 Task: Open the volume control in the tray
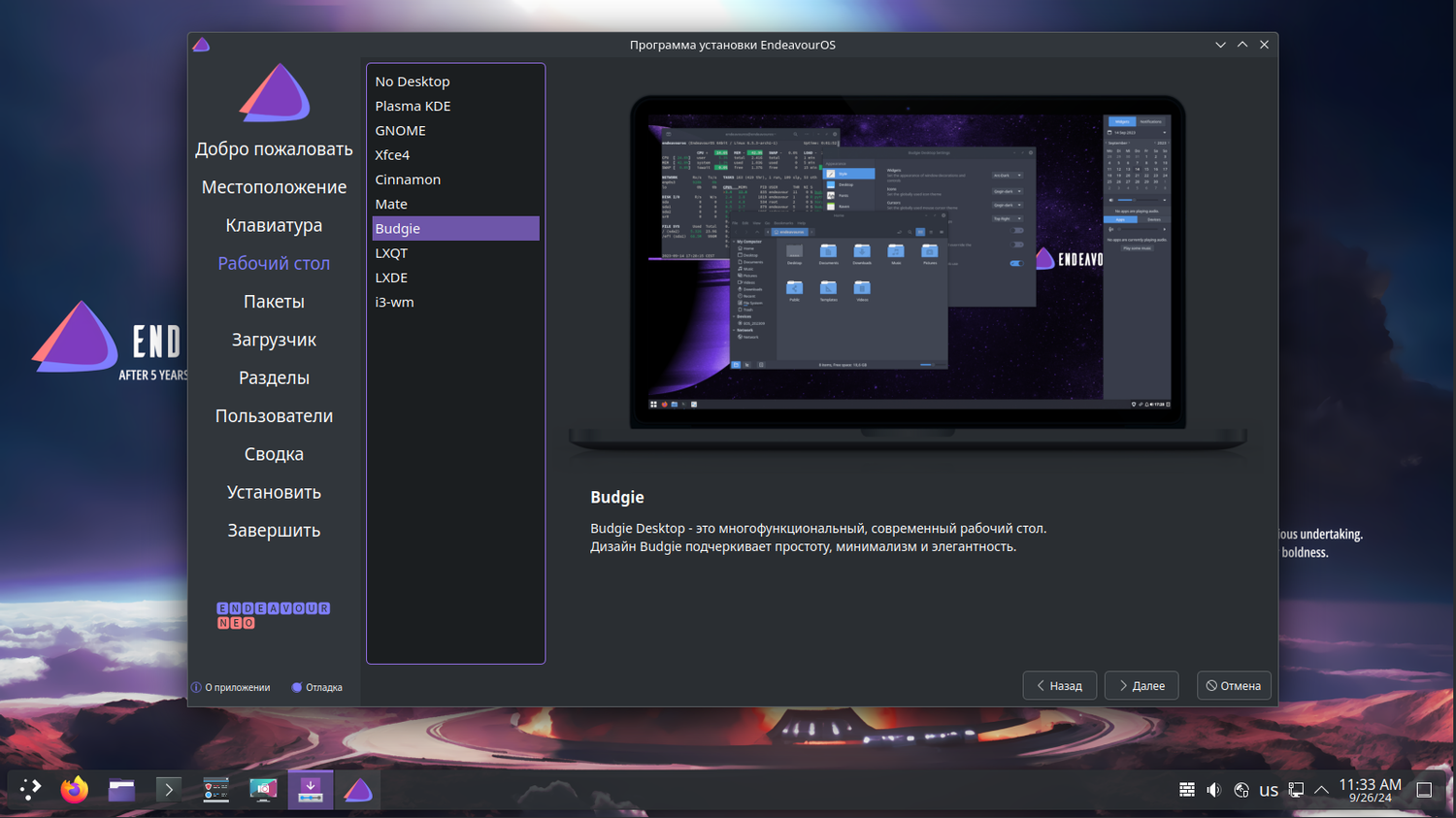point(1213,790)
